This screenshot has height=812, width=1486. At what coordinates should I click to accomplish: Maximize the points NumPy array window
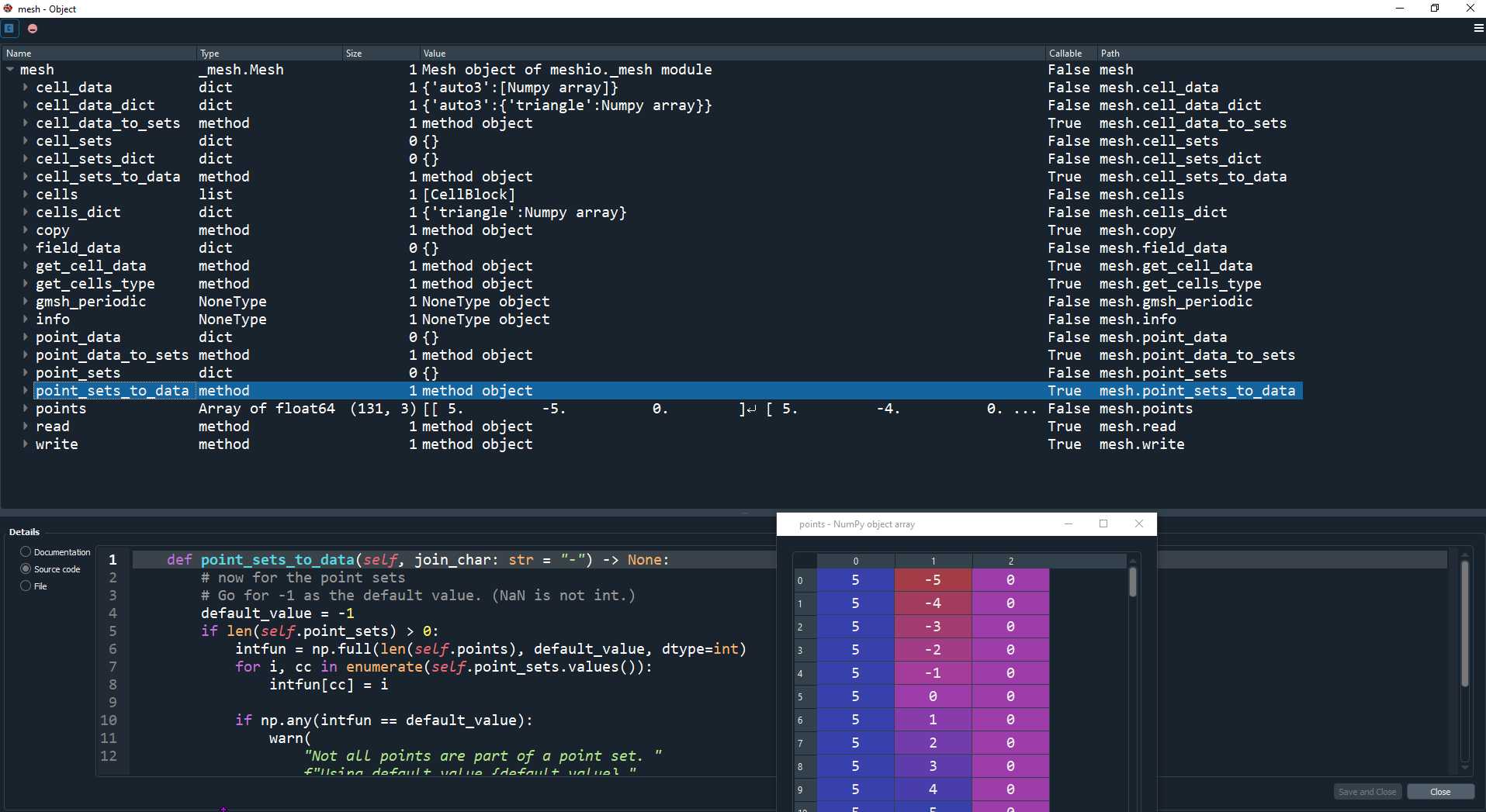coord(1103,524)
